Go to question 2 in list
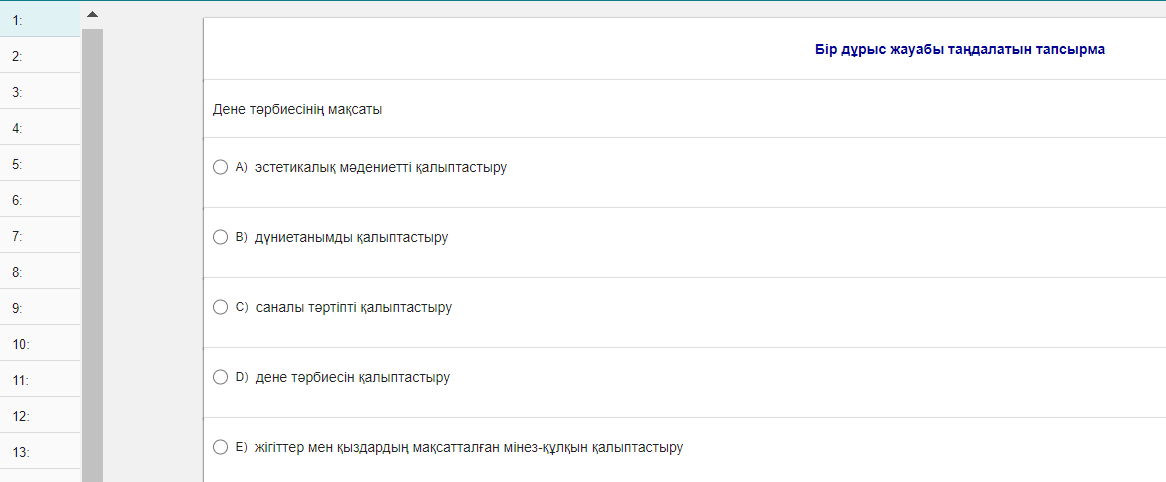This screenshot has height=482, width=1166. [40, 56]
